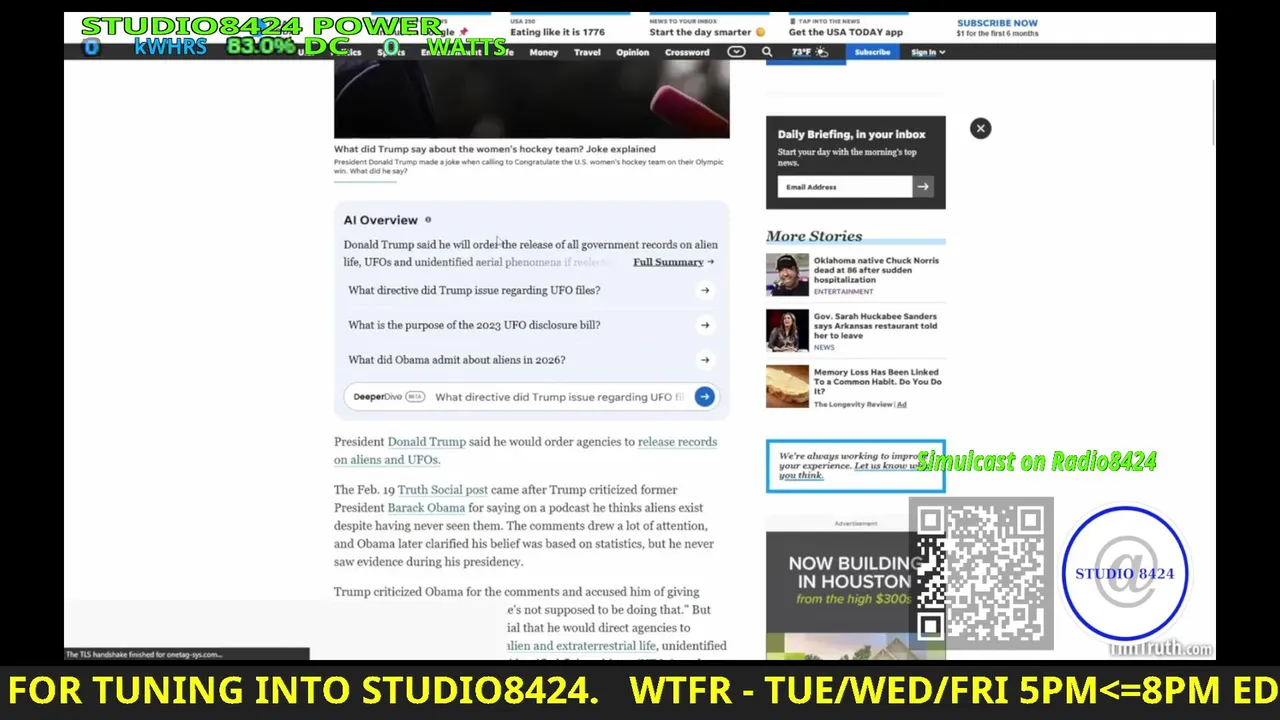Click the ENTERTAINMENT tag under Chuck Norris story
The image size is (1280, 720).
843,291
